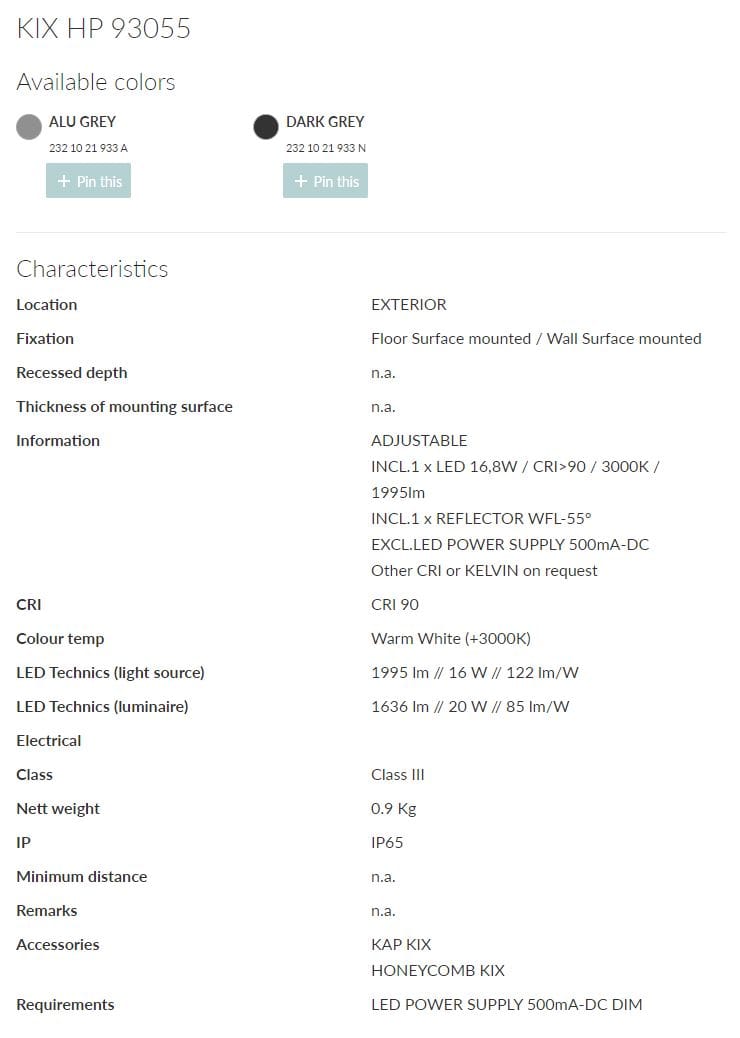Select product code 232 10 21 933 A
Image resolution: width=740 pixels, height=1038 pixels.
(85, 147)
